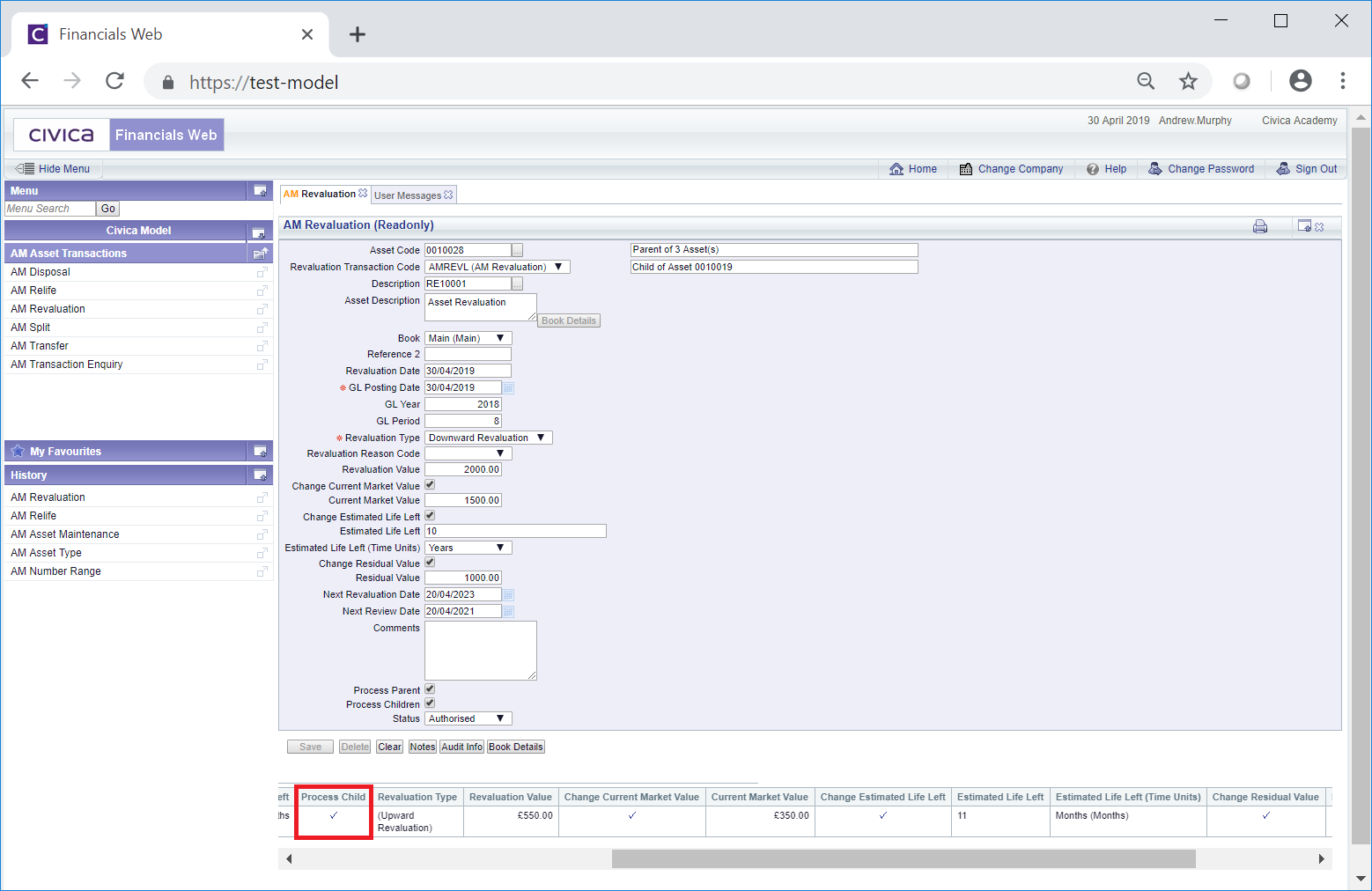Click the AM Asset Transactions header icon
This screenshot has width=1372, height=891.
tap(260, 254)
